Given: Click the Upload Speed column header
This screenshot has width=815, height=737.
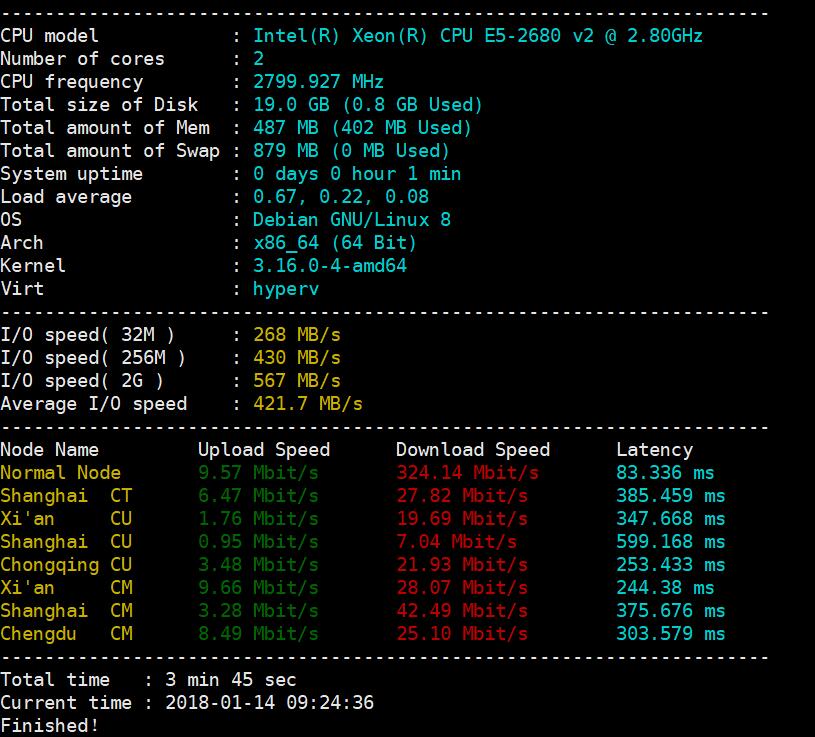Looking at the screenshot, I should click(263, 450).
